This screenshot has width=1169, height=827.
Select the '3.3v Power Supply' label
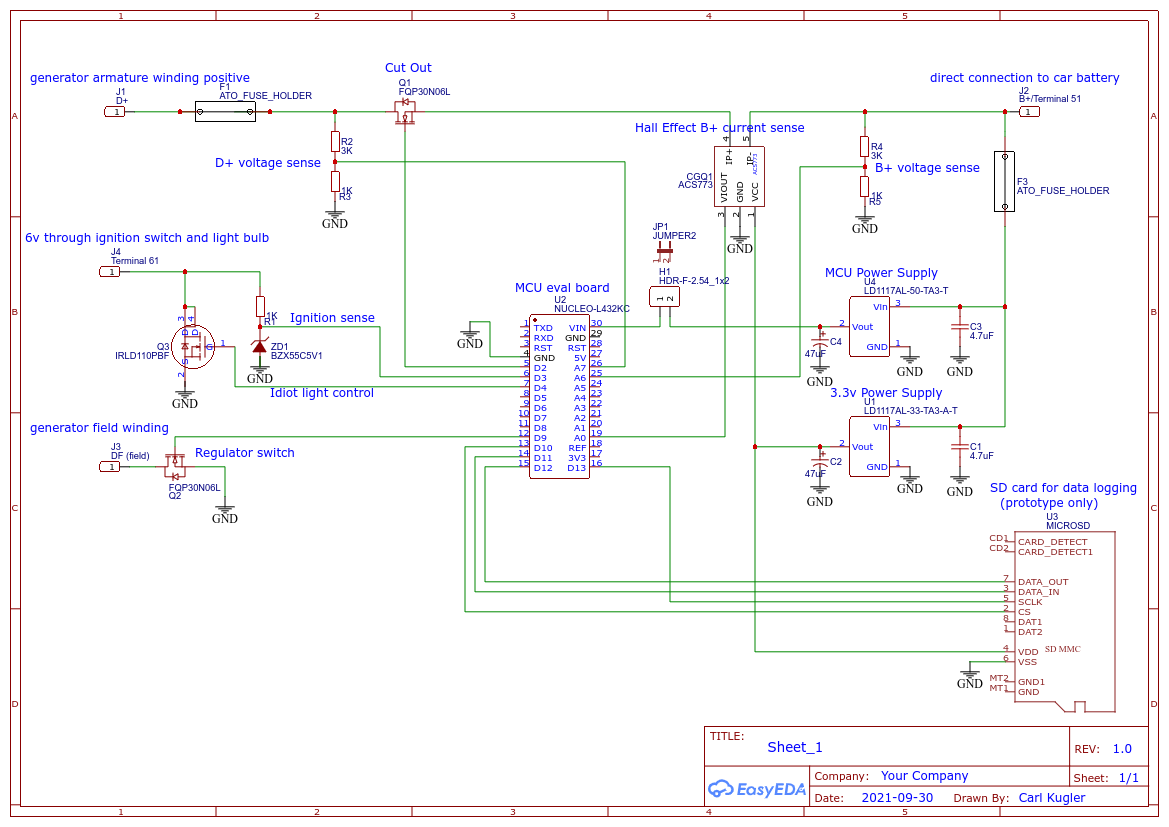(x=886, y=393)
